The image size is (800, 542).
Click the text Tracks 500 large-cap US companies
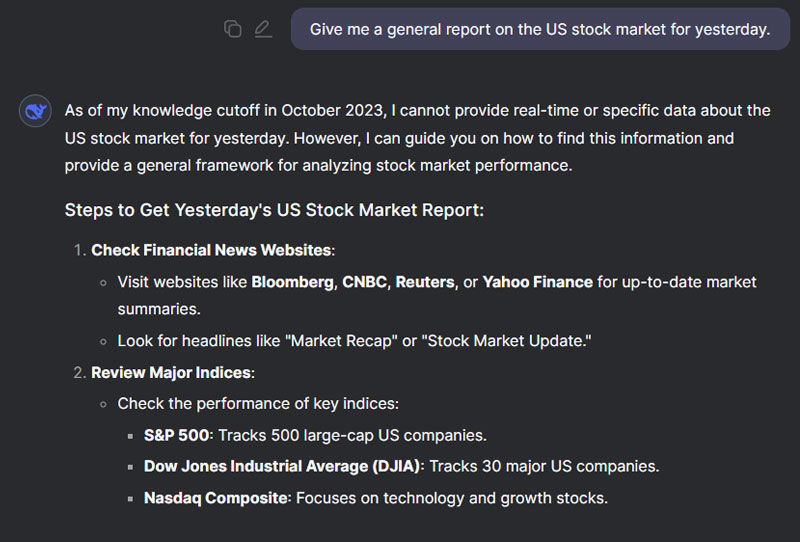(352, 435)
